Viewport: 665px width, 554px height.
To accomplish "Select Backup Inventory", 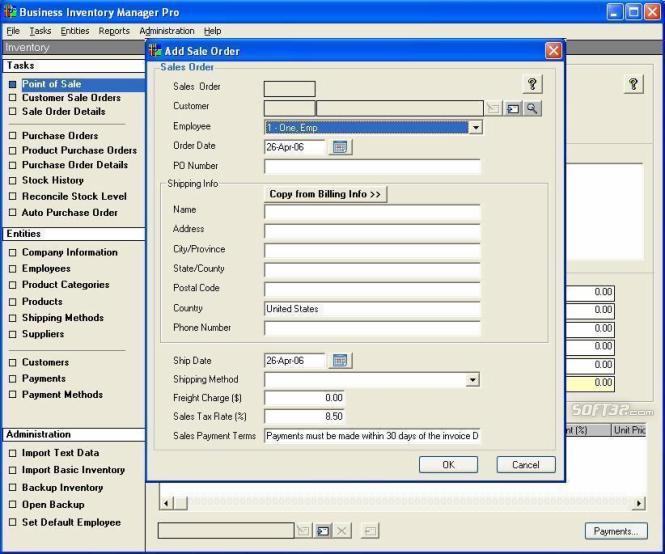I will (x=62, y=488).
